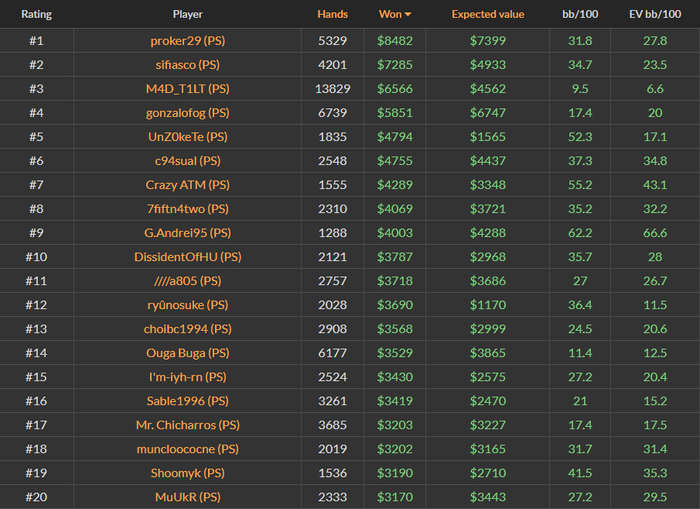
Task: View UnZ0keTe (PS) player stats
Action: click(187, 137)
